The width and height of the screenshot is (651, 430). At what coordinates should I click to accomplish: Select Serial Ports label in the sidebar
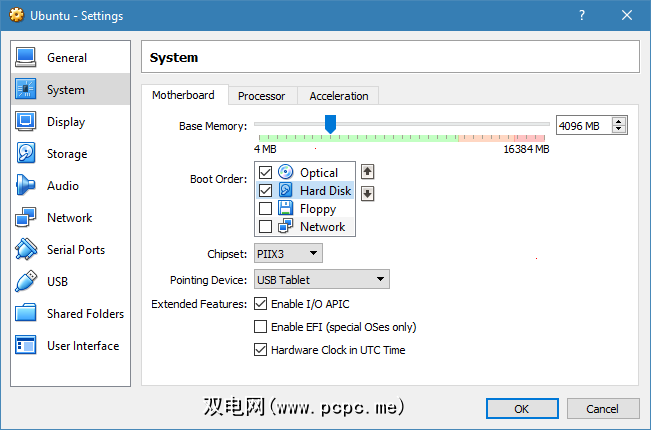[x=76, y=249]
